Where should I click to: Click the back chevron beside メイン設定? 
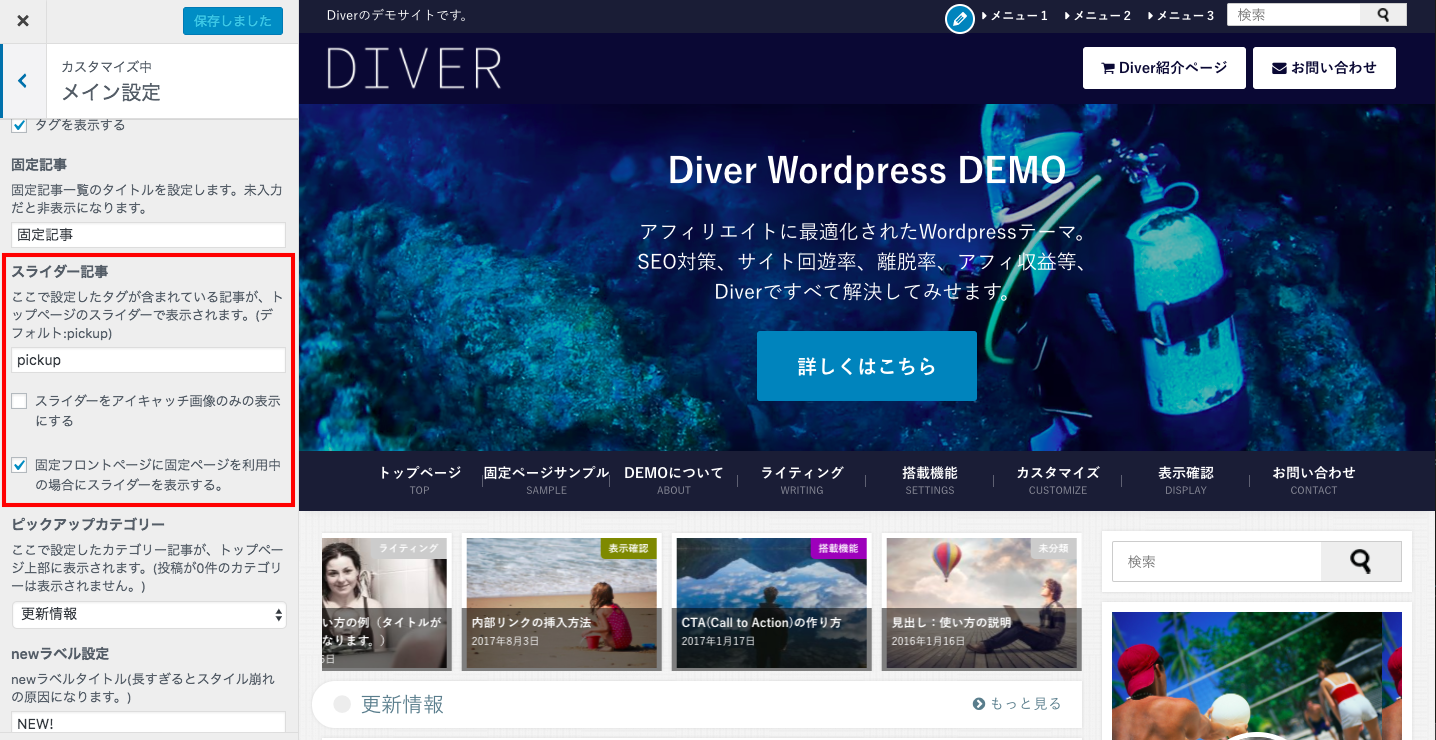(x=23, y=81)
